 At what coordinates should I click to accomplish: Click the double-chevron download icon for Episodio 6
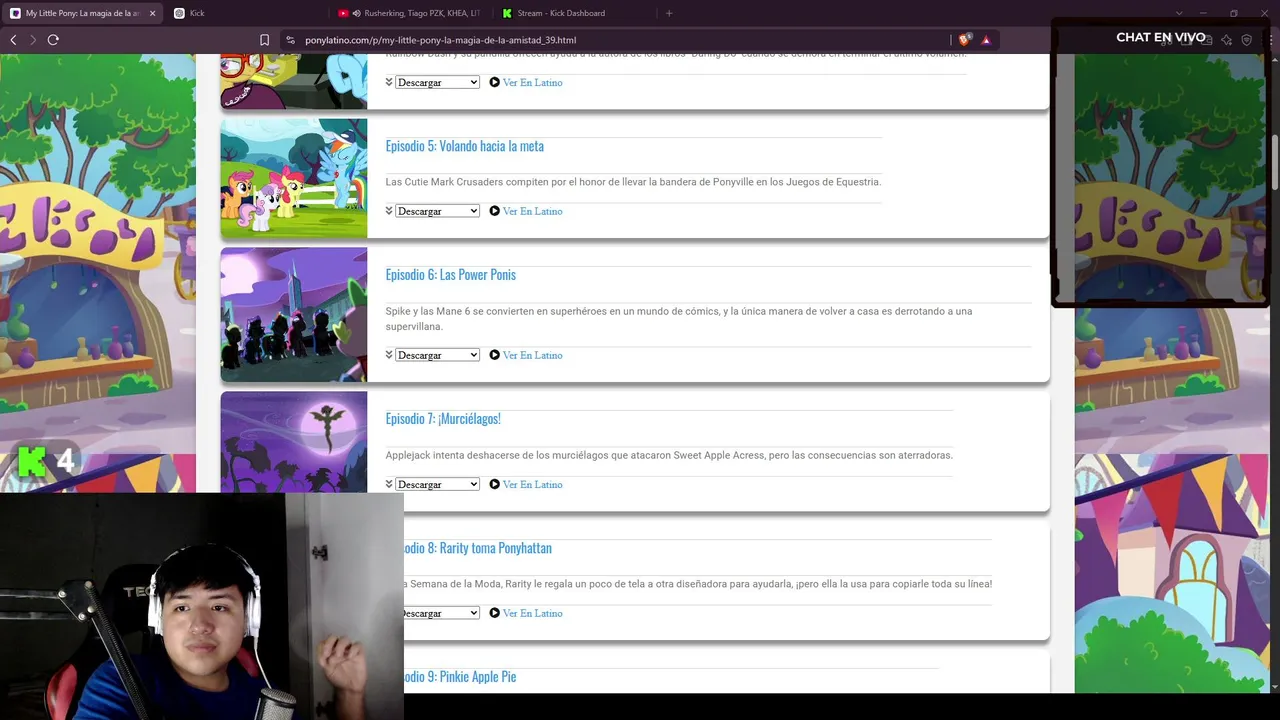[389, 355]
